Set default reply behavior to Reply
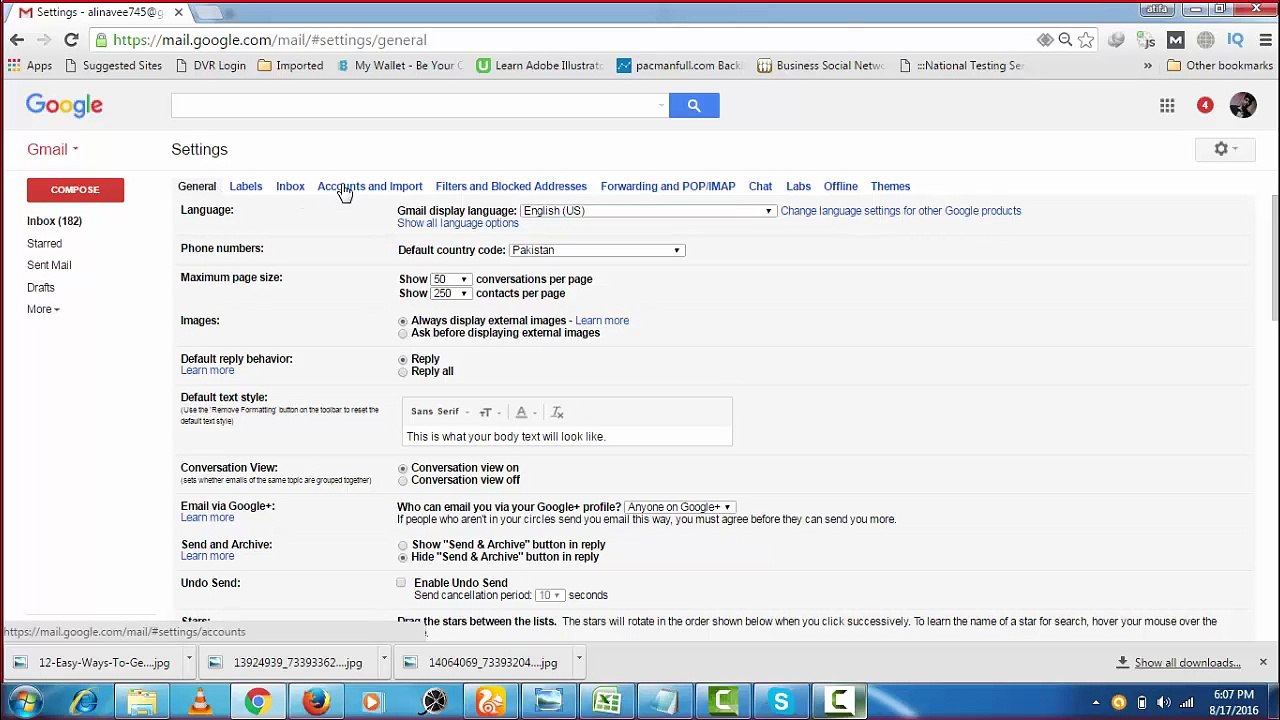The width and height of the screenshot is (1280, 720). click(x=403, y=359)
